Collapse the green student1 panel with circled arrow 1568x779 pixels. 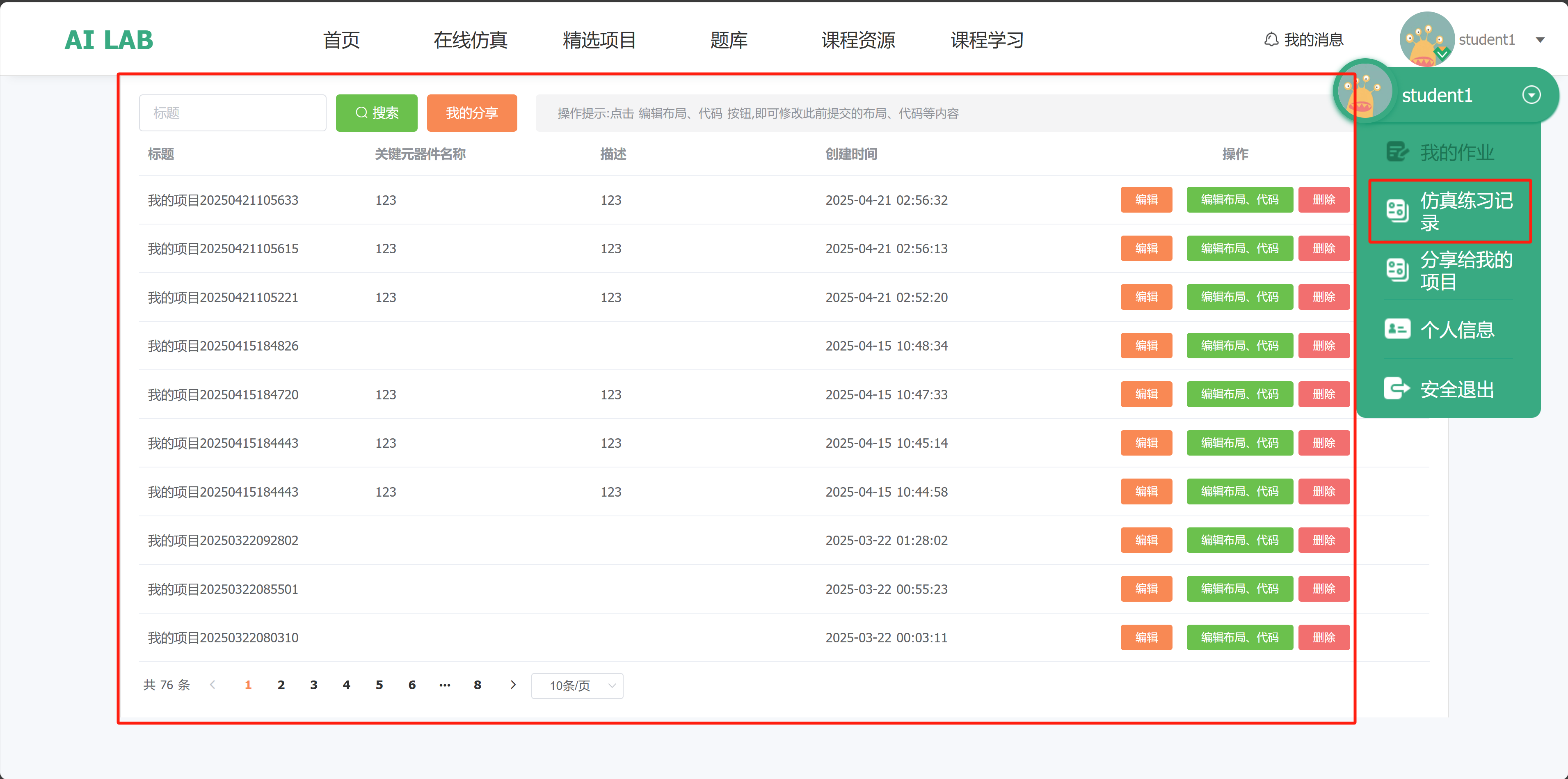[1531, 95]
